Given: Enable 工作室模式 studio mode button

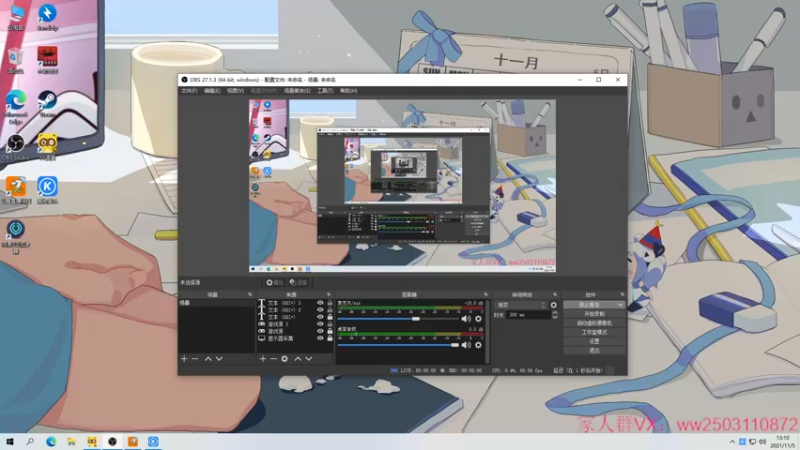Looking at the screenshot, I should 594,332.
